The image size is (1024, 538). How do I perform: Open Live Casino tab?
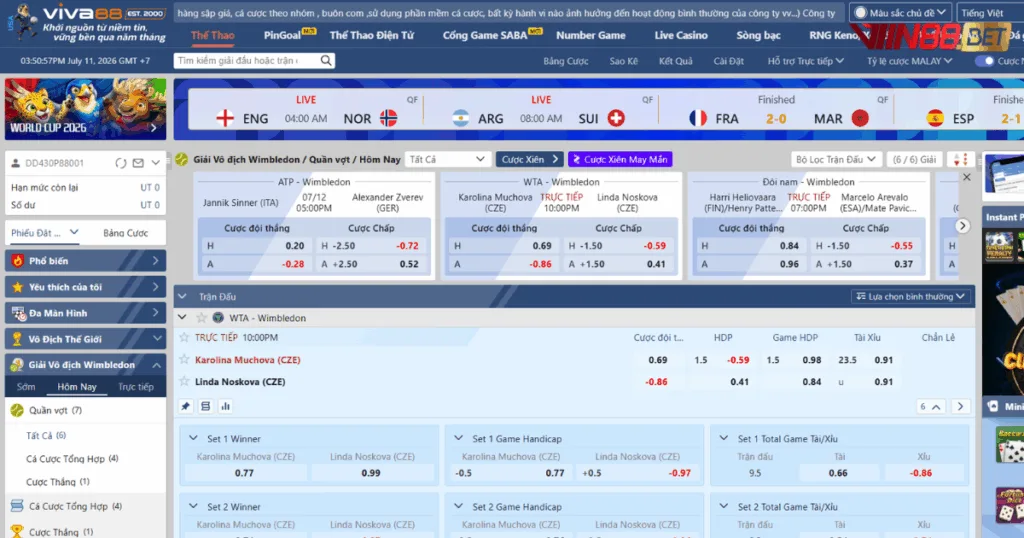tap(680, 35)
